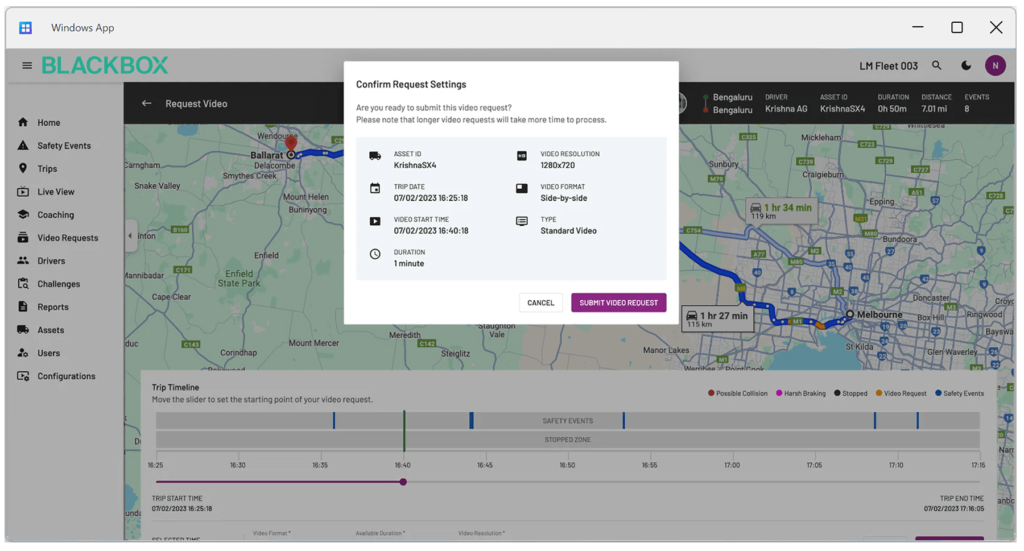Click the '1280x720' resolution value
The height and width of the screenshot is (551, 1024).
558,165
